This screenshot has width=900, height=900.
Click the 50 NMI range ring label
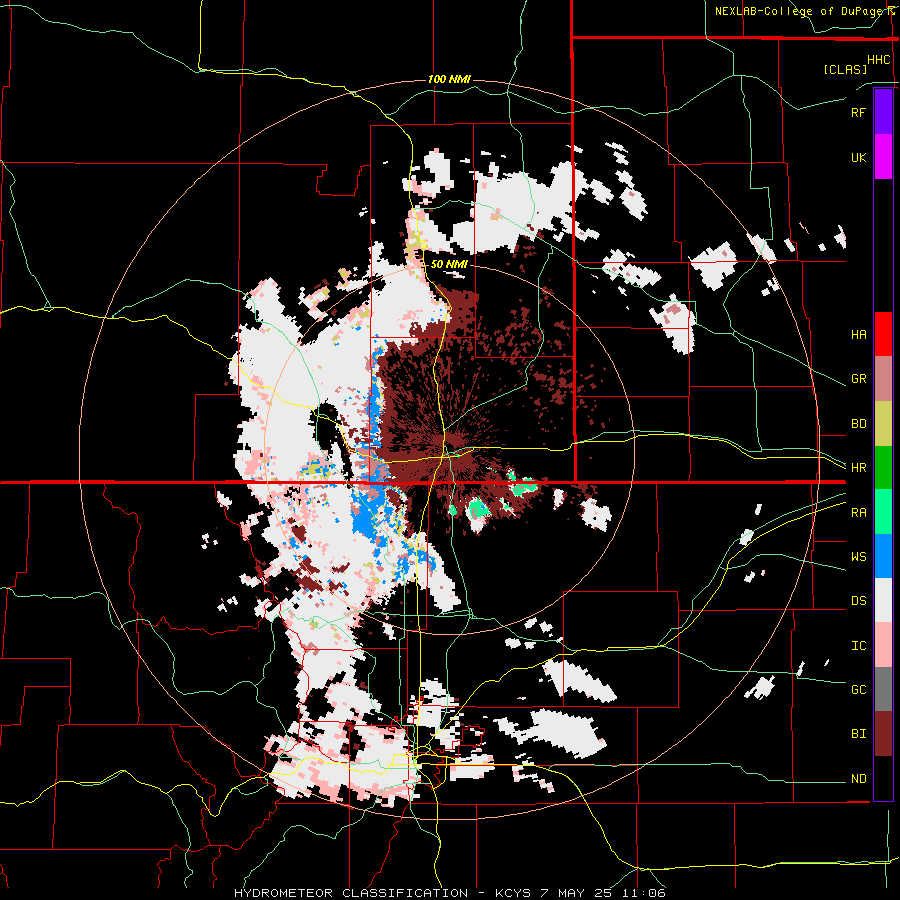point(449,264)
